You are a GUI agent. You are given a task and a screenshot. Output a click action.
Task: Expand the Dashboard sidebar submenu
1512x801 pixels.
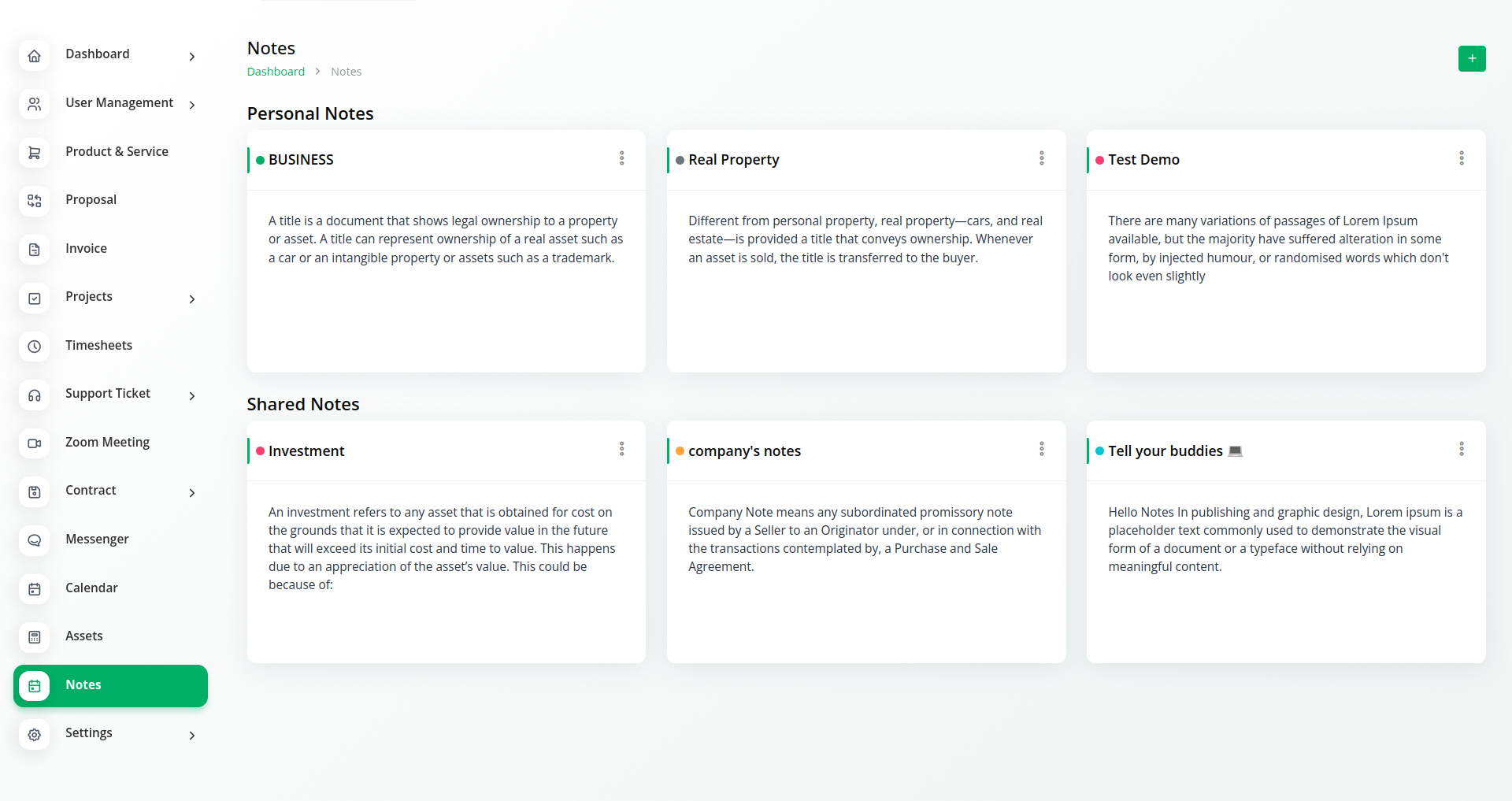tap(192, 57)
